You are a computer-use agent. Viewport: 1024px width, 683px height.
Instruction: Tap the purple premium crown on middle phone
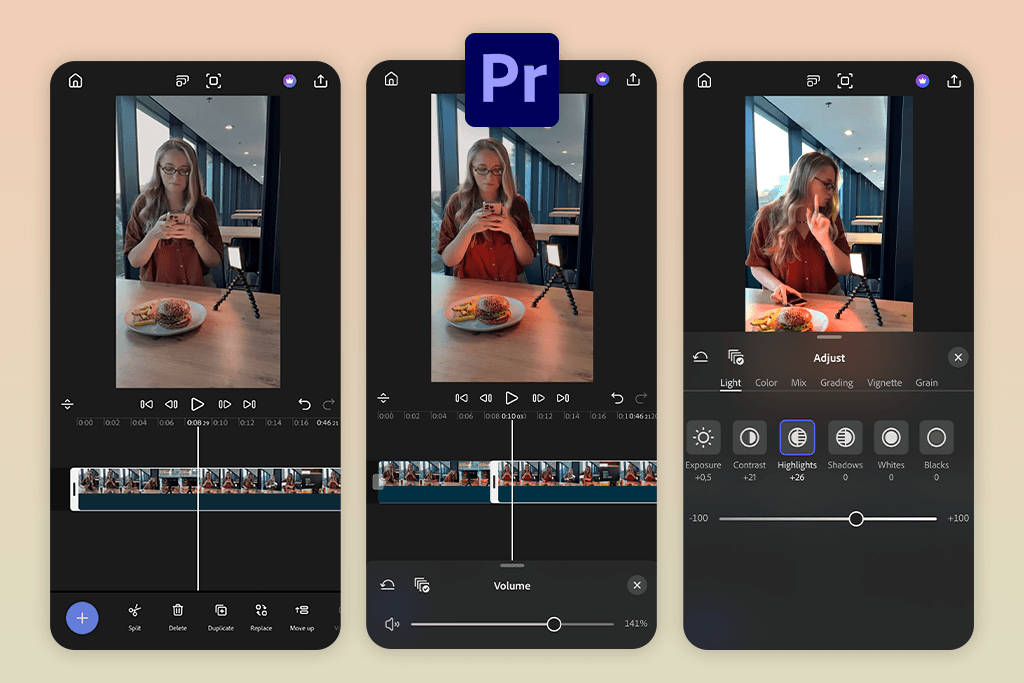pos(603,79)
